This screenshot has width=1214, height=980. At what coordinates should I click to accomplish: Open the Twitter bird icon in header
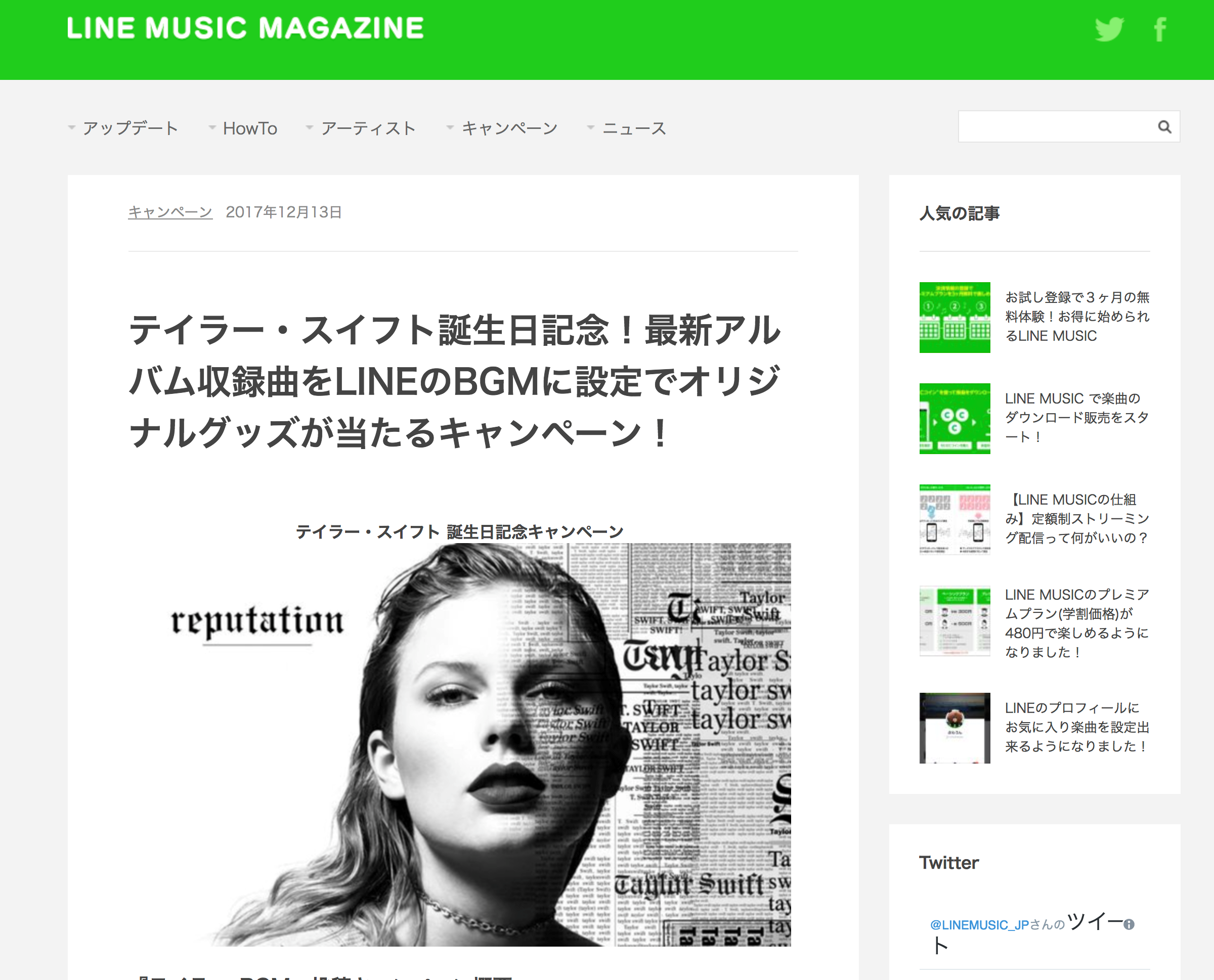point(1109,29)
